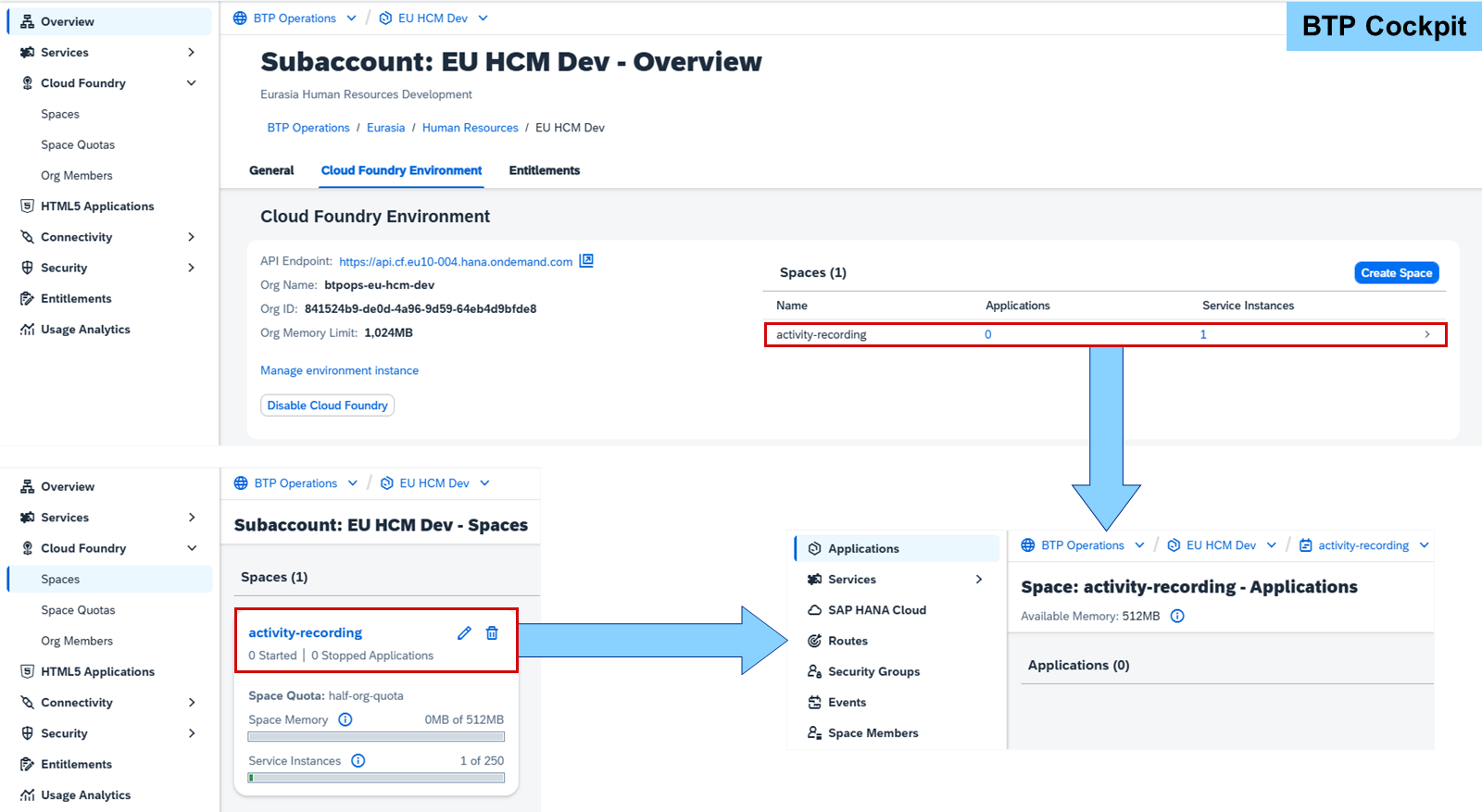The image size is (1482, 812).
Task: Expand Services in the Spaces-page sidebar
Action: [192, 518]
